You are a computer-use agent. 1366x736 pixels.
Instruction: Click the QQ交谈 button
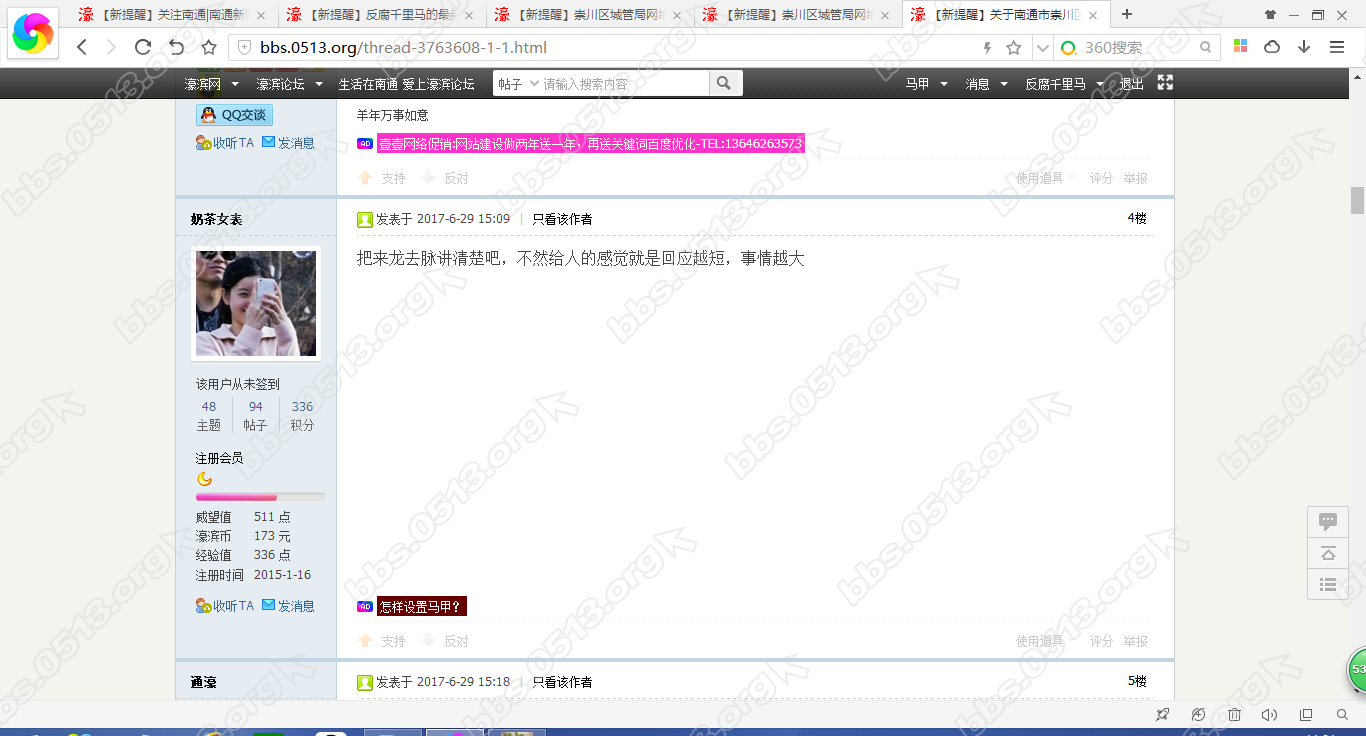pyautogui.click(x=235, y=115)
